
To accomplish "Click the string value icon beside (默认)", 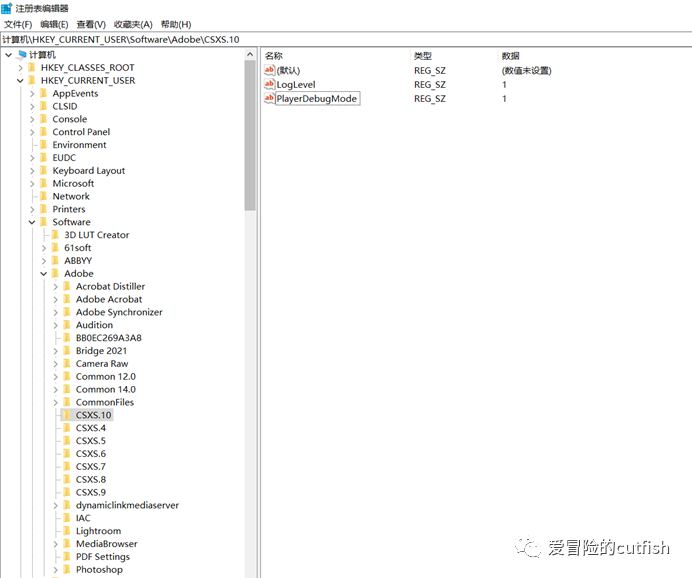I will point(269,70).
